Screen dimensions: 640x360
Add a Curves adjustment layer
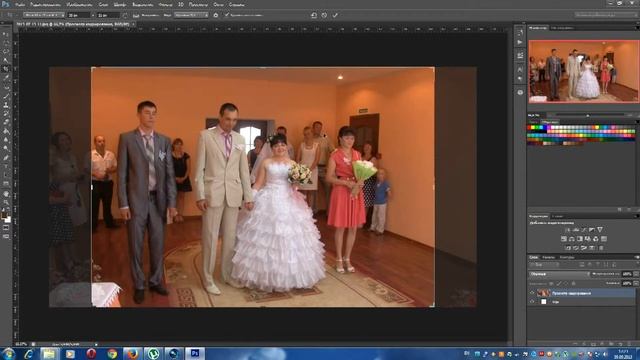(x=584, y=229)
